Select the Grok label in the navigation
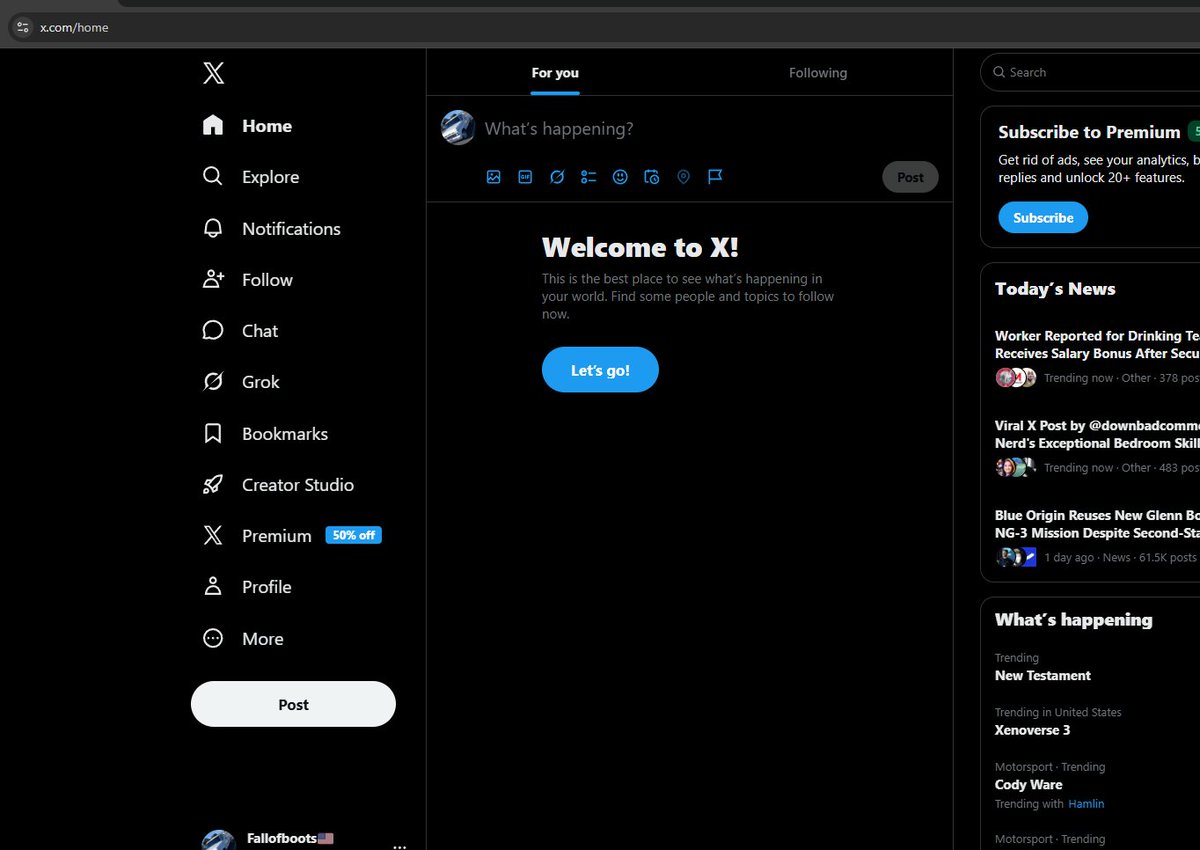 [261, 382]
